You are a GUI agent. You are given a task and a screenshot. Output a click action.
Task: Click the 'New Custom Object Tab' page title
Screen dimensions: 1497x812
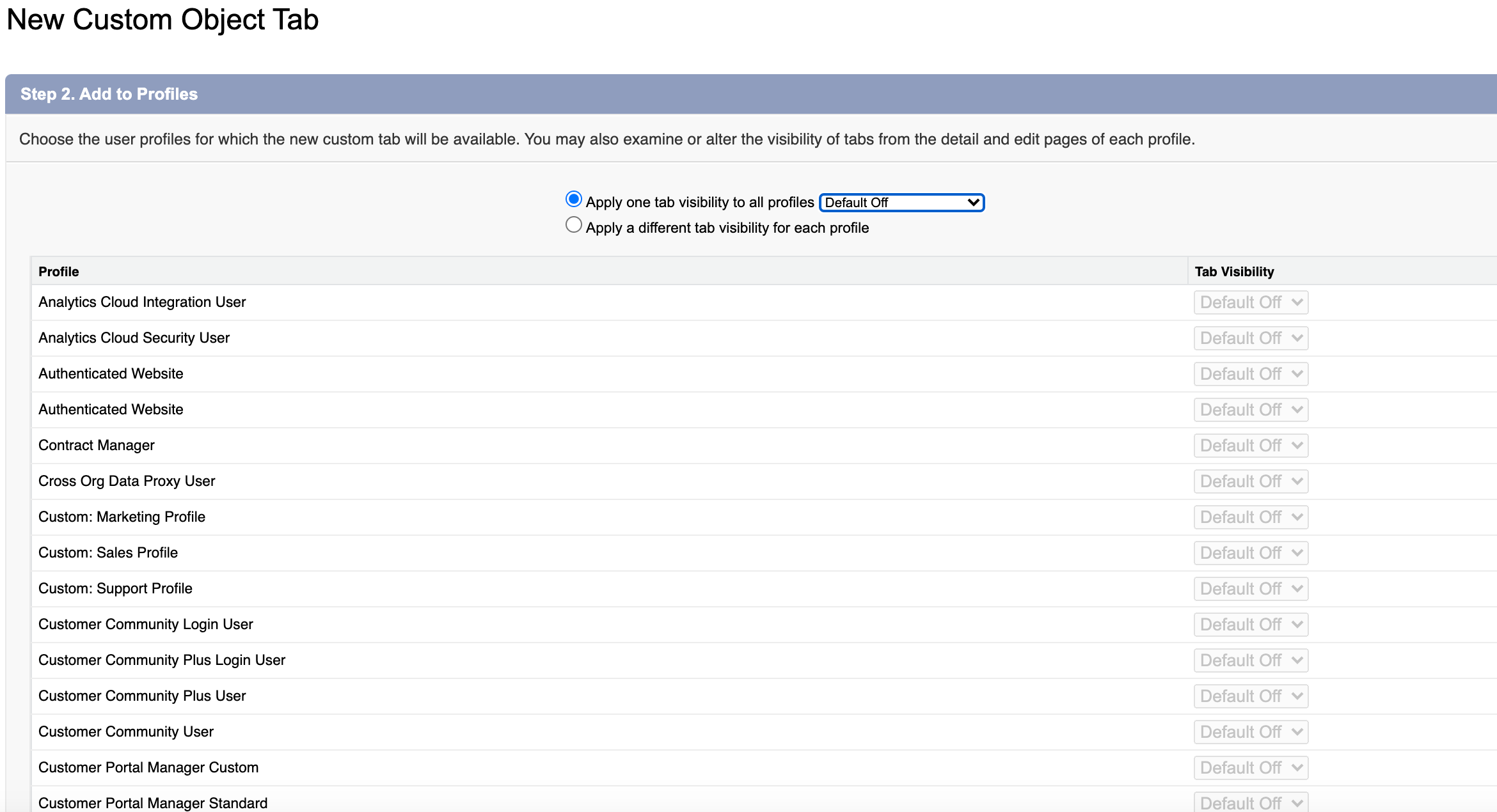162,20
